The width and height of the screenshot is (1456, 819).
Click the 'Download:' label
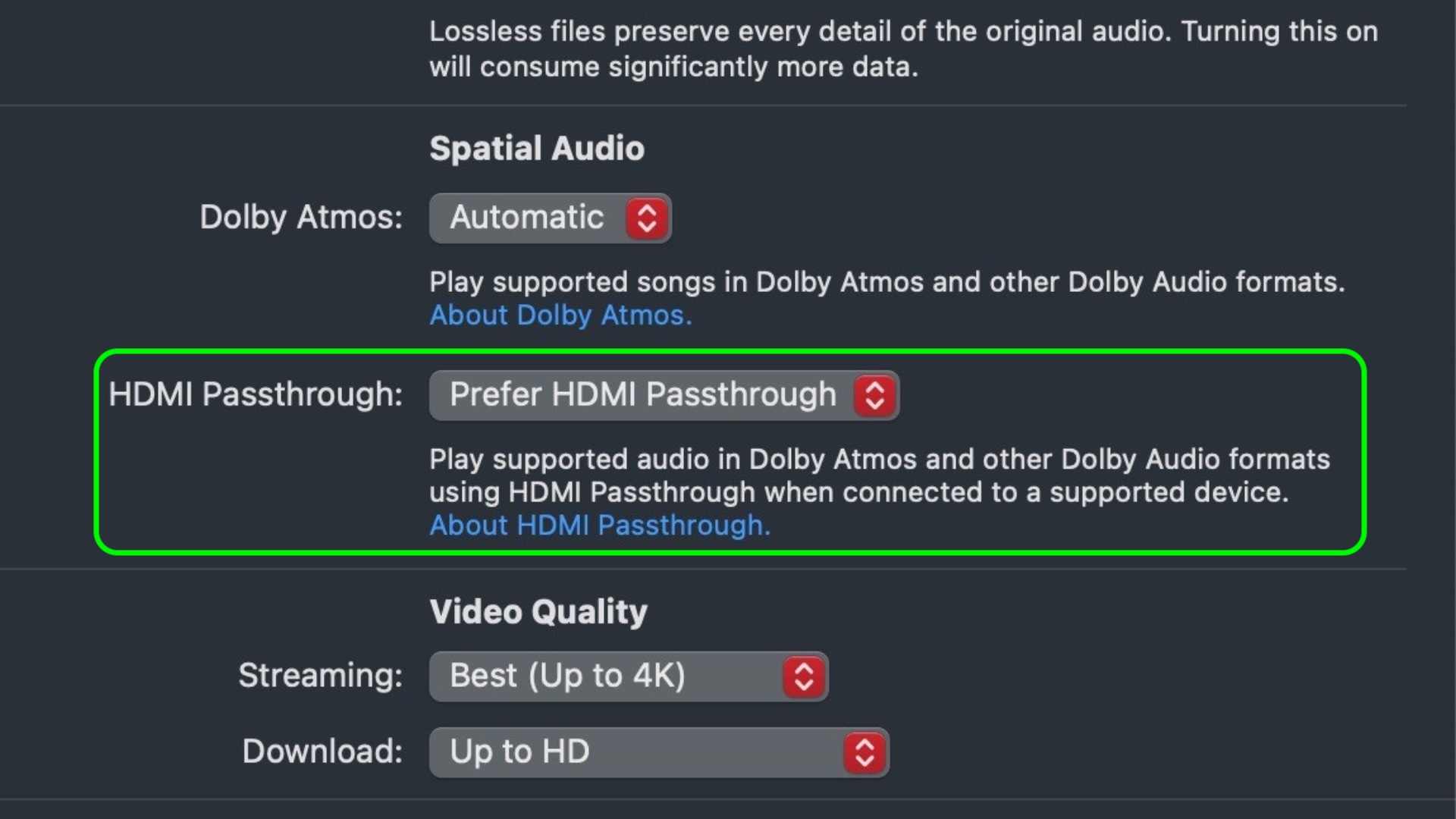pos(322,752)
